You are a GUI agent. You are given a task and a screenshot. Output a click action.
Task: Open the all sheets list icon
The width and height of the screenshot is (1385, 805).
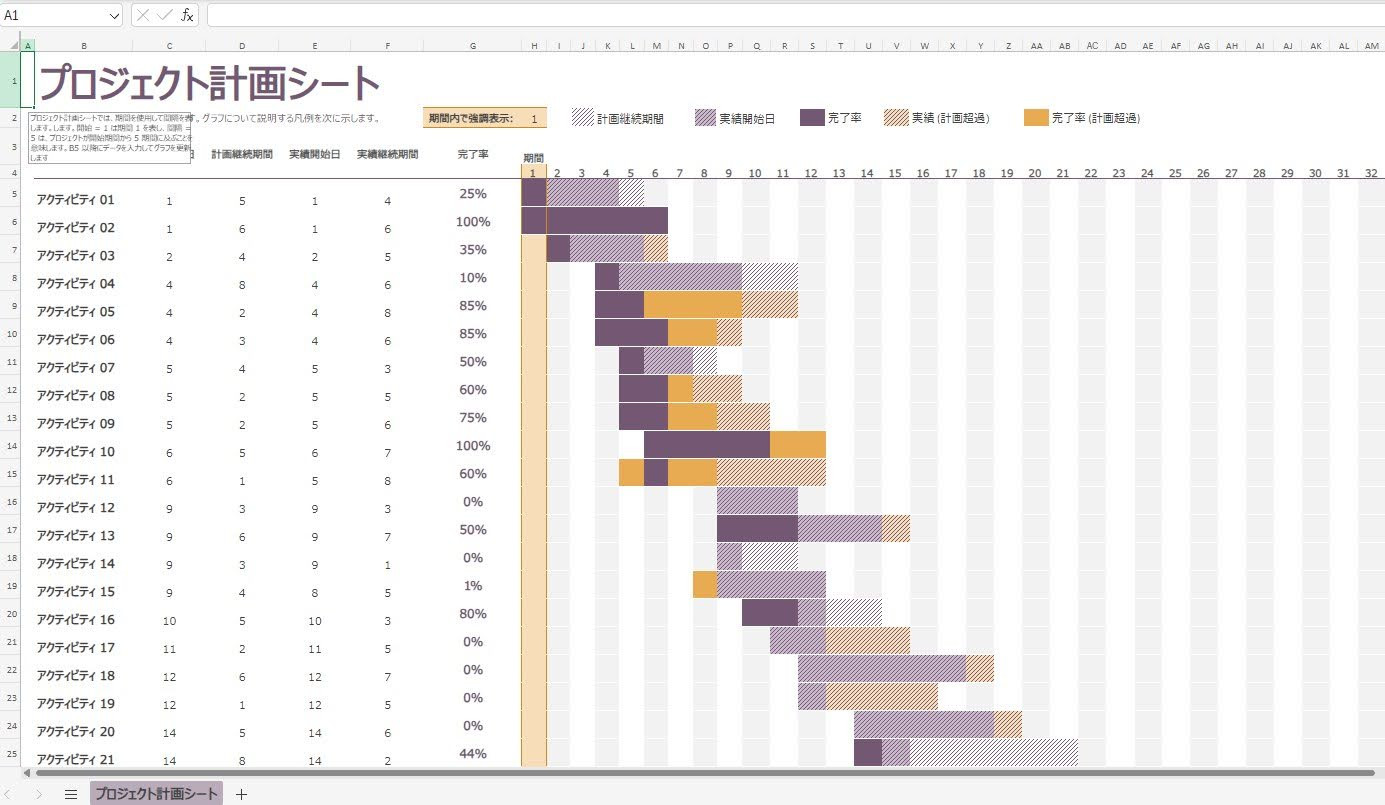(71, 794)
